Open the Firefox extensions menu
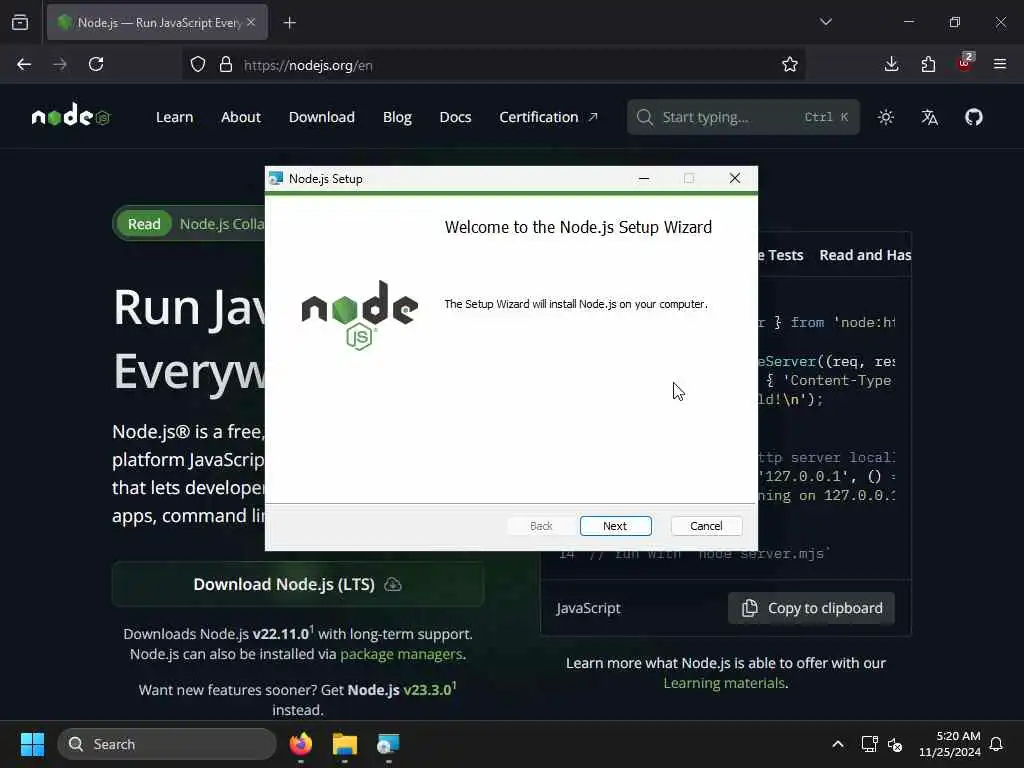 pos(928,64)
